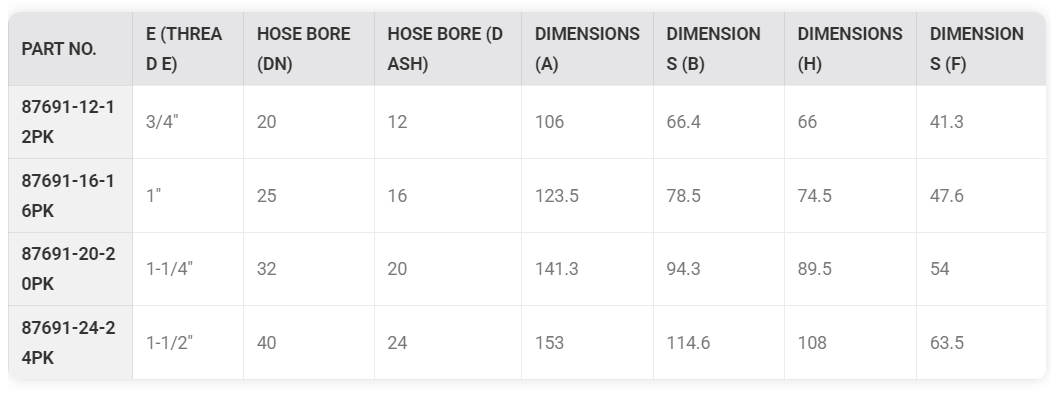Click the HOSE BORE (DASH) header
Screen dimensions: 1053x396
tap(445, 49)
